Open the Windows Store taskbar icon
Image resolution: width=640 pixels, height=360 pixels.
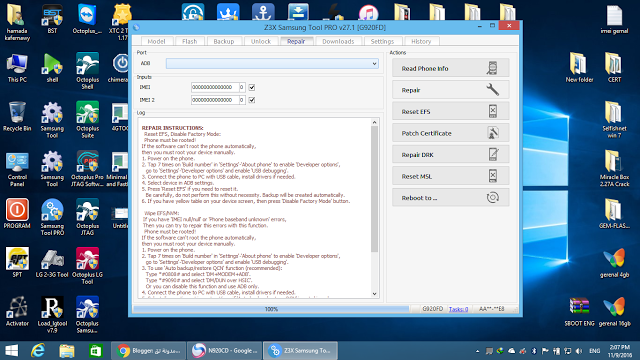point(95,351)
